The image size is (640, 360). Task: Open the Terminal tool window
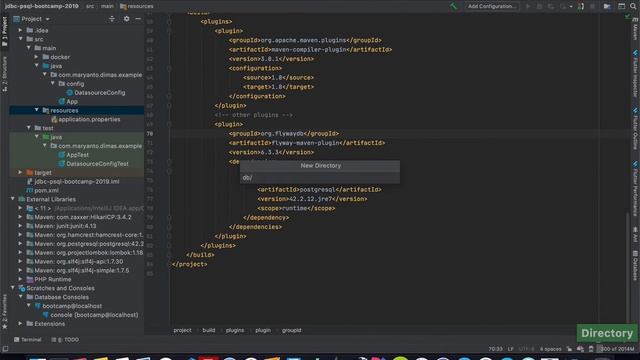pos(28,340)
